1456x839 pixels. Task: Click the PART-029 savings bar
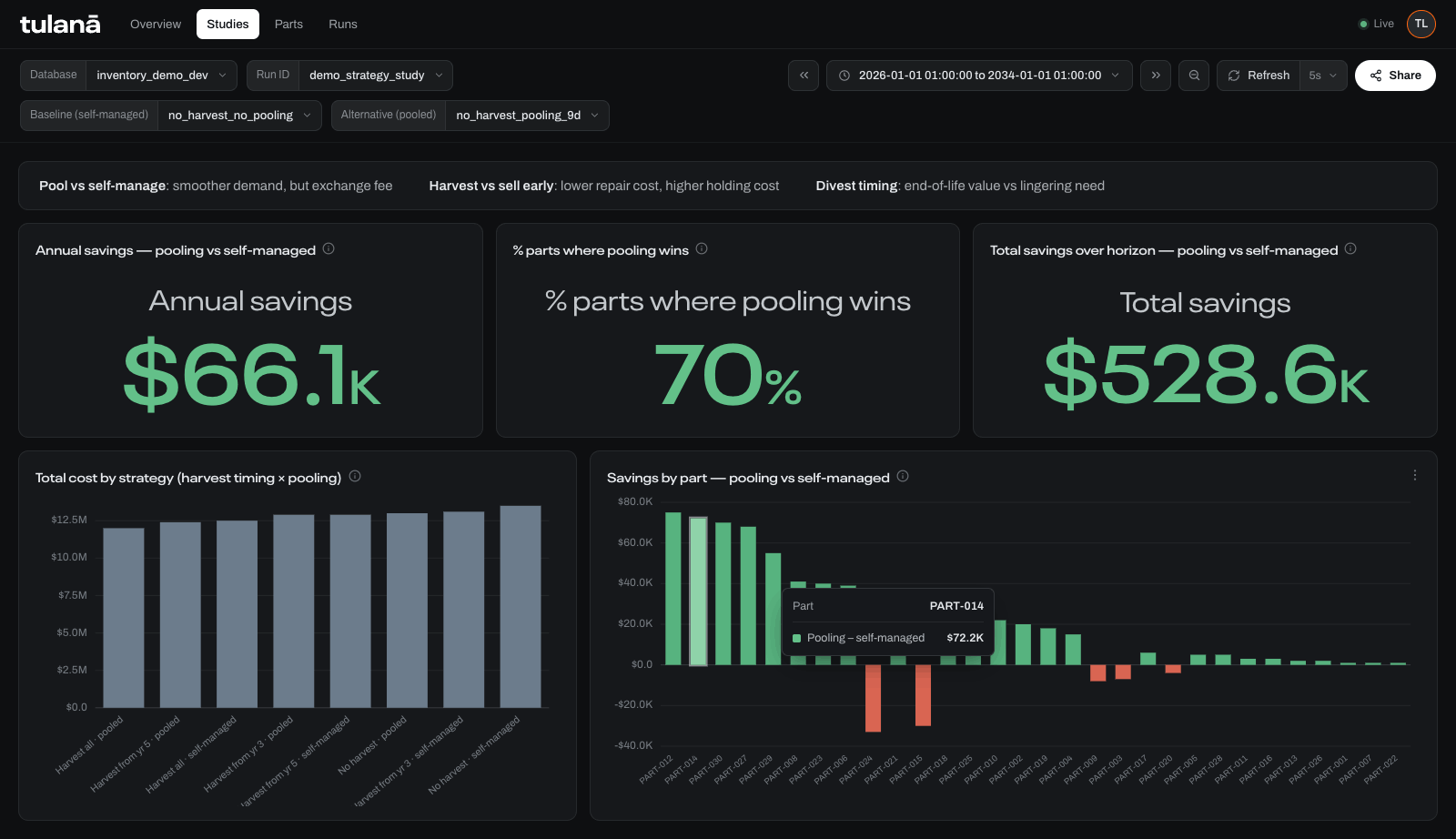[x=773, y=609]
